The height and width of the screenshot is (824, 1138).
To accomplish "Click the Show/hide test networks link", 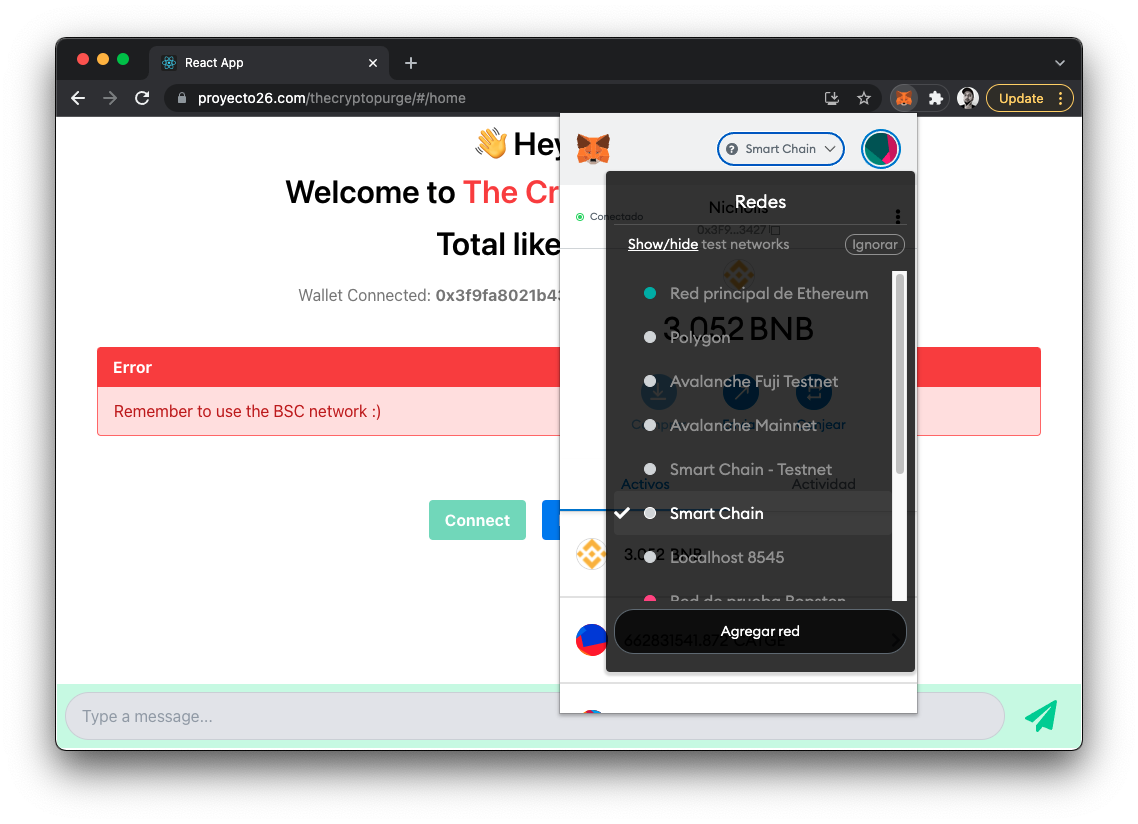I will click(x=663, y=245).
